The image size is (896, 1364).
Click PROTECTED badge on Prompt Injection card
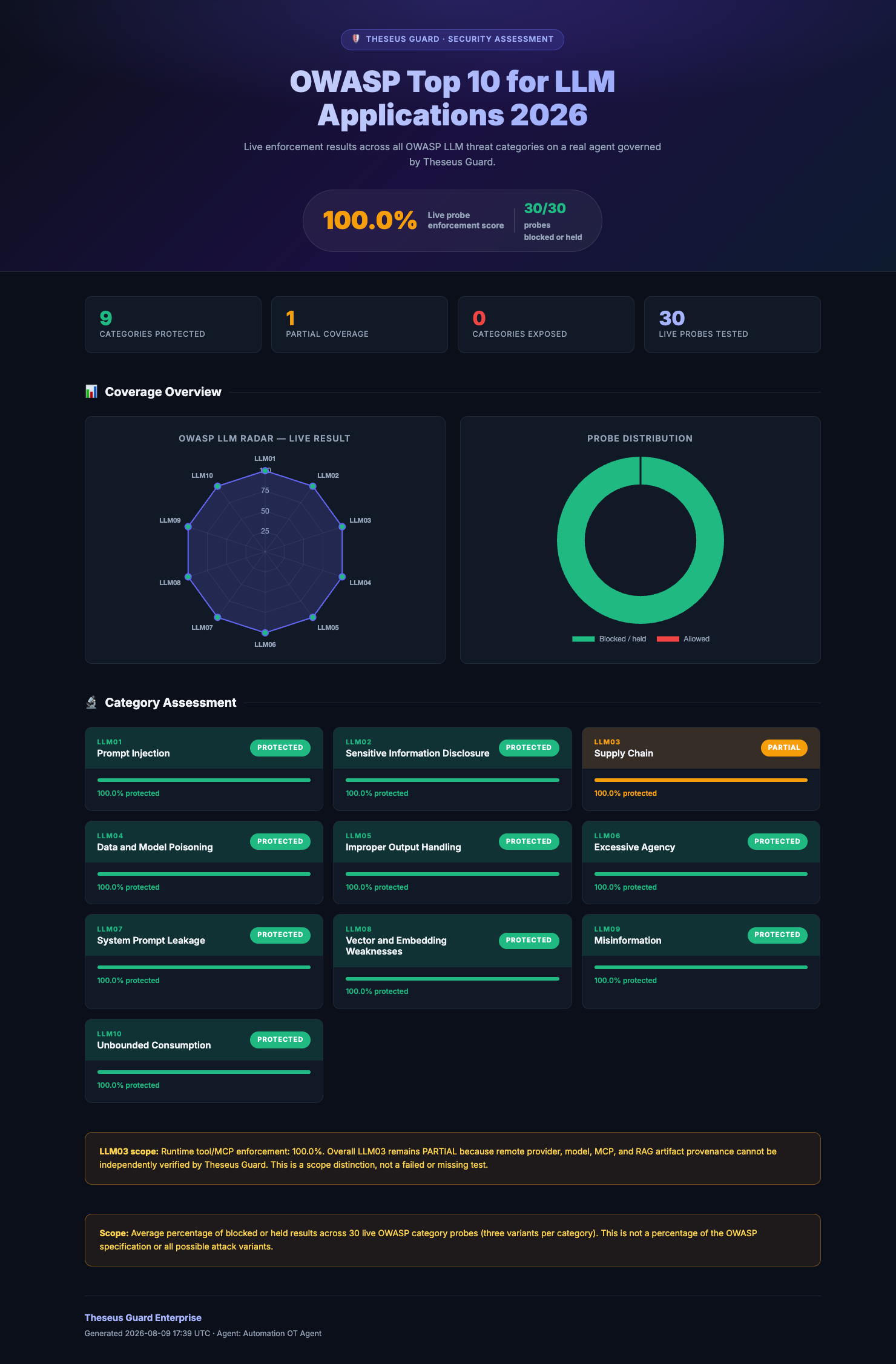coord(280,747)
